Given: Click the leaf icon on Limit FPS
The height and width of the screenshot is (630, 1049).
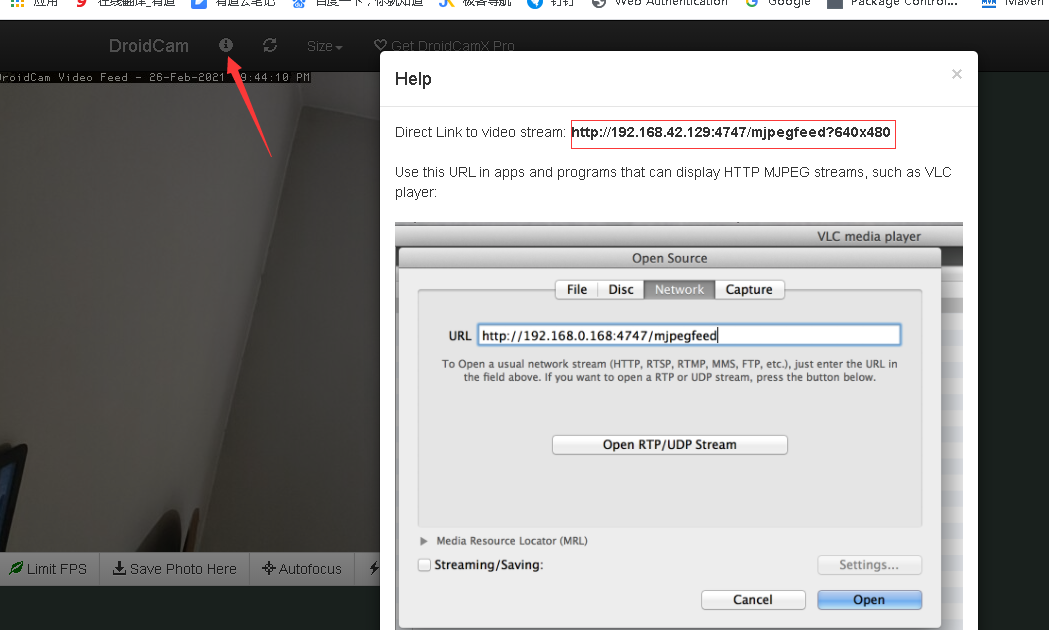Looking at the screenshot, I should click(x=16, y=568).
